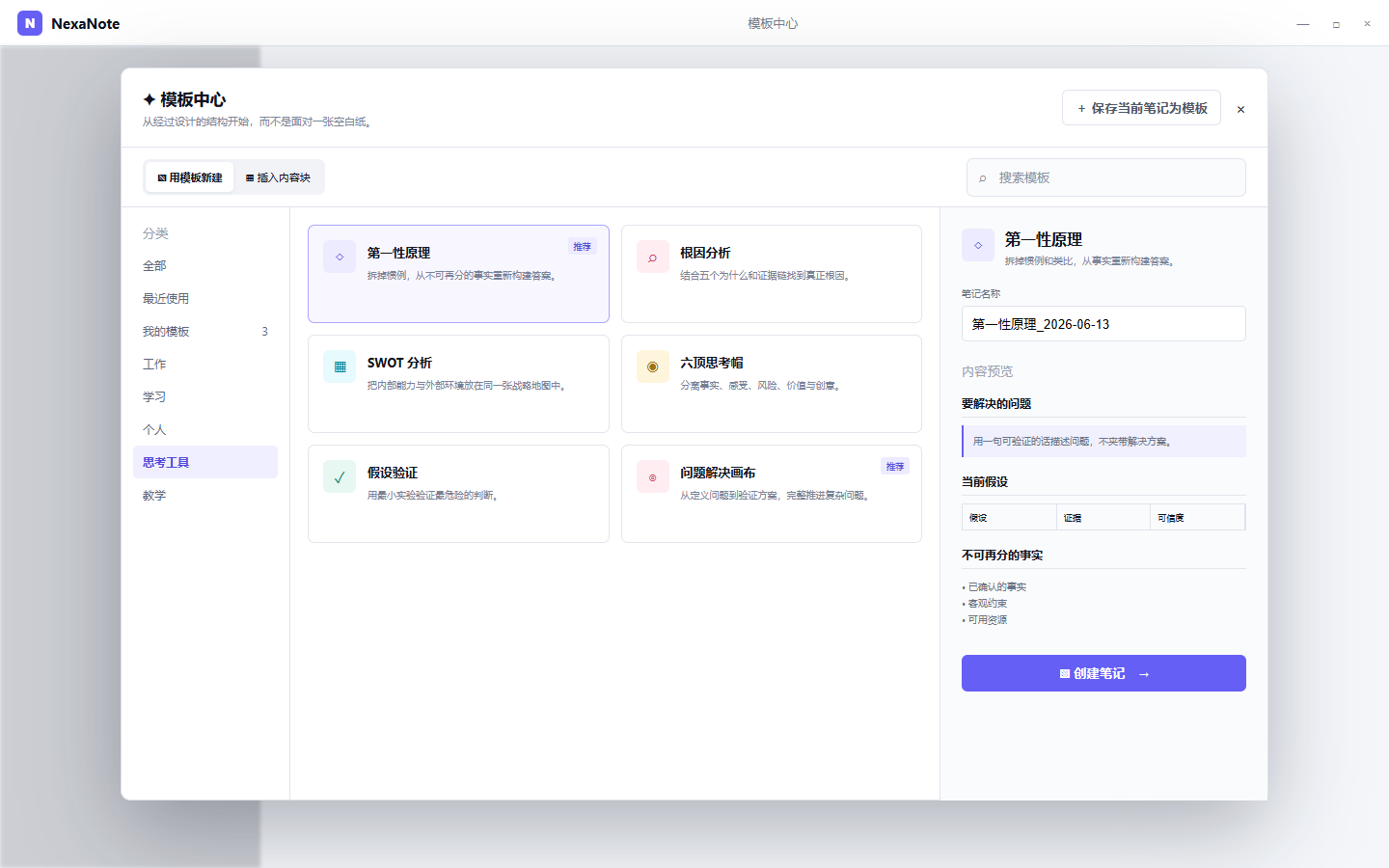Choose the 六顶思考帽 template card
Viewport: 1389px width, 868px height.
pyautogui.click(x=772, y=384)
